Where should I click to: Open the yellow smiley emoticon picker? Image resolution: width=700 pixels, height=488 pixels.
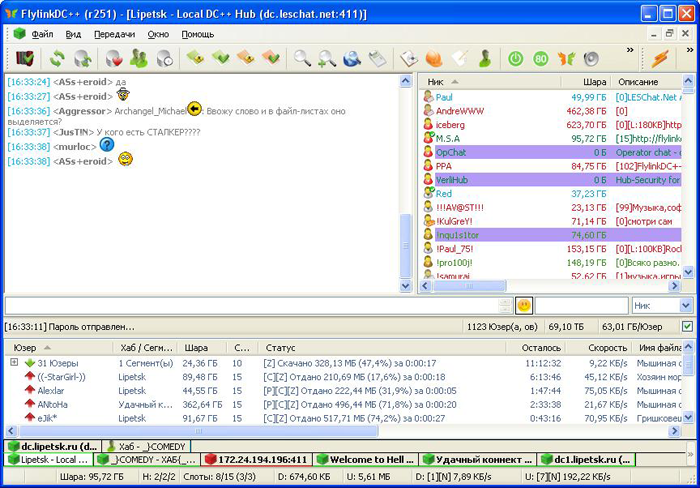point(524,306)
